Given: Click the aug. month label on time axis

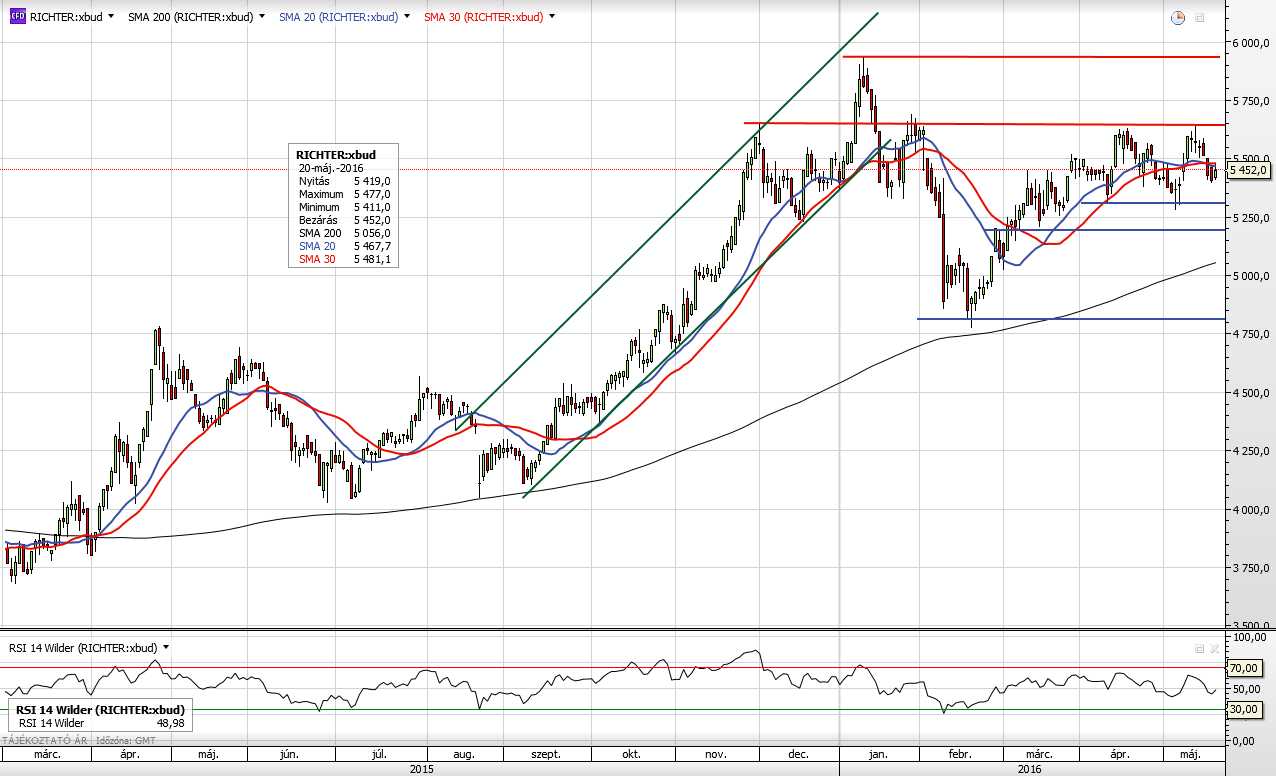Looking at the screenshot, I should click(x=464, y=755).
